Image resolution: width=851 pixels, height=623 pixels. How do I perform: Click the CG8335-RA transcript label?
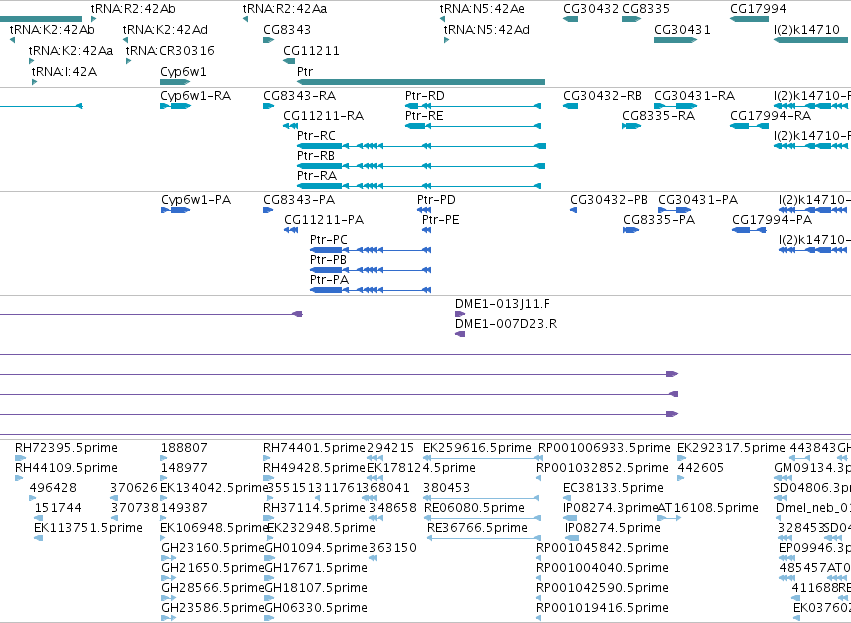(x=658, y=116)
